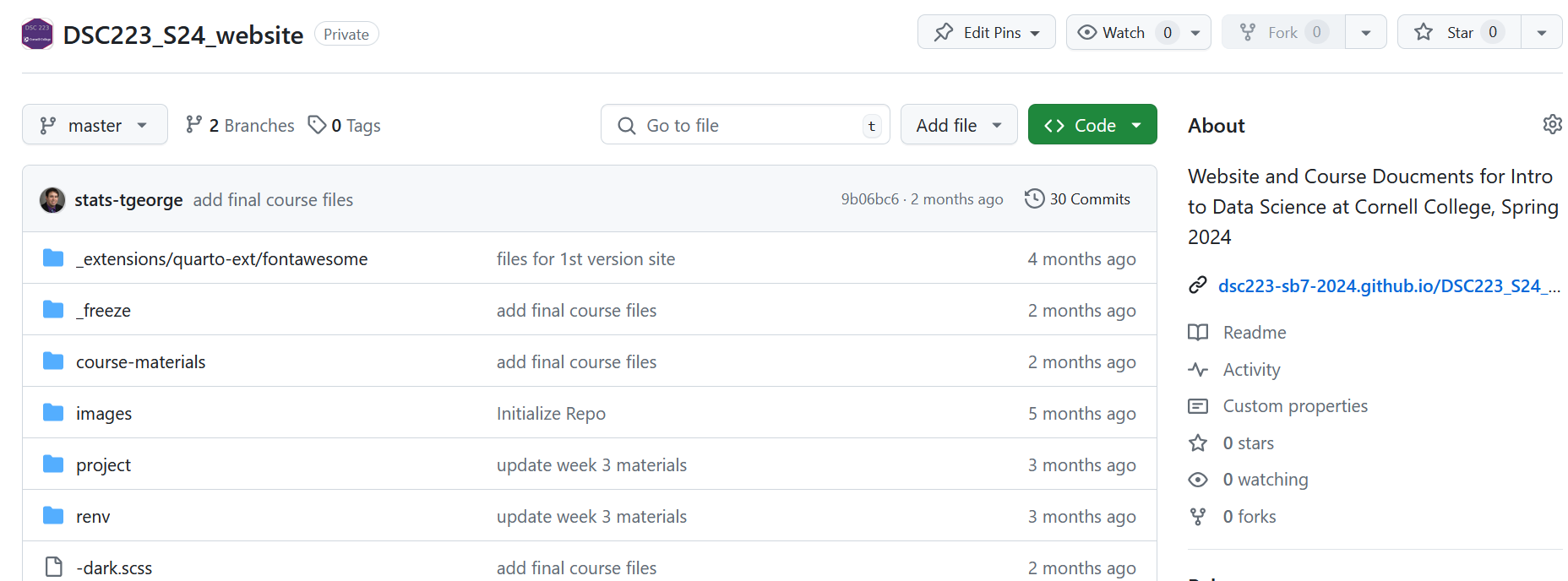
Task: Click Edit Pins button
Action: (x=986, y=33)
